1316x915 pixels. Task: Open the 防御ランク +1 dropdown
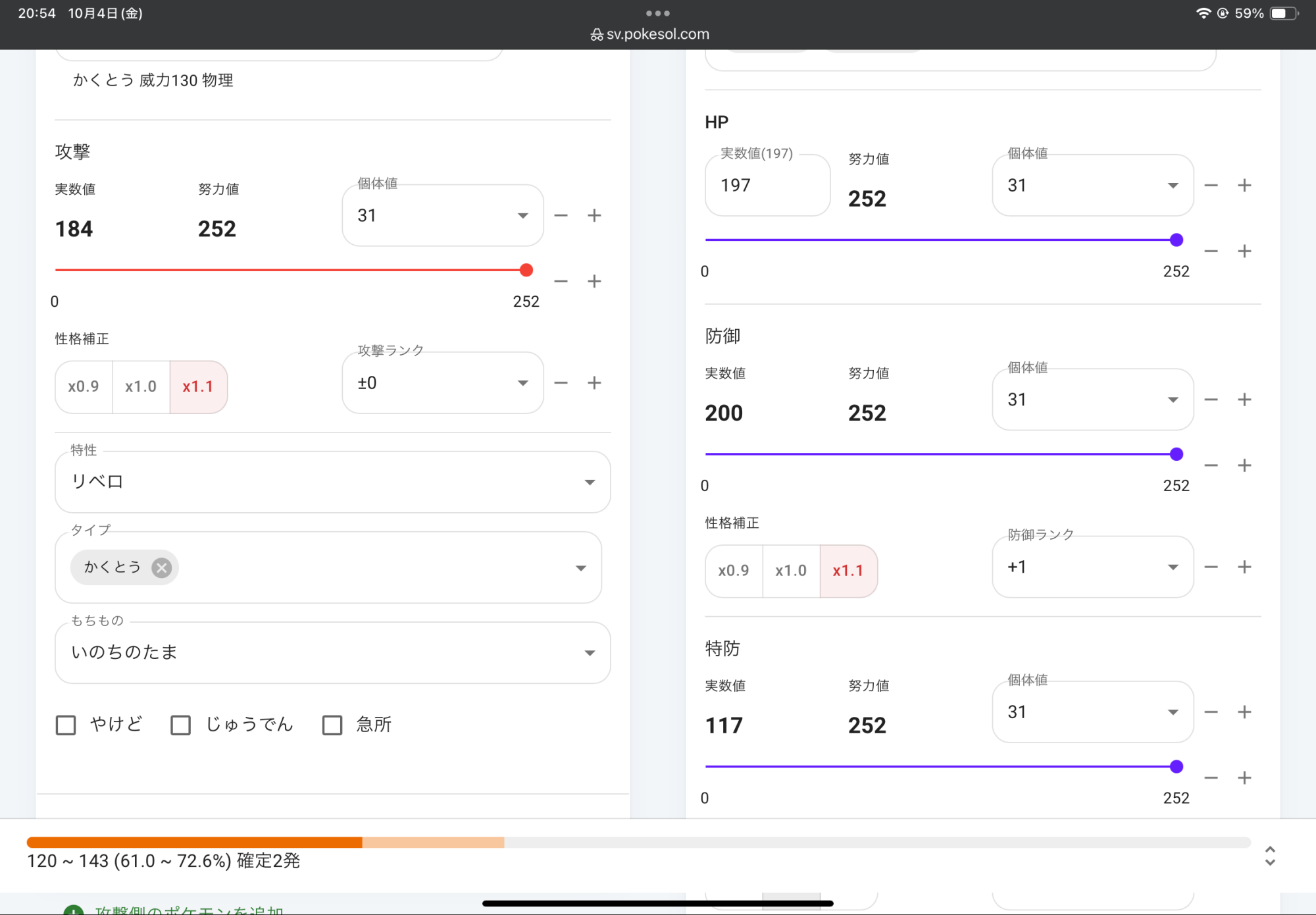(1092, 567)
